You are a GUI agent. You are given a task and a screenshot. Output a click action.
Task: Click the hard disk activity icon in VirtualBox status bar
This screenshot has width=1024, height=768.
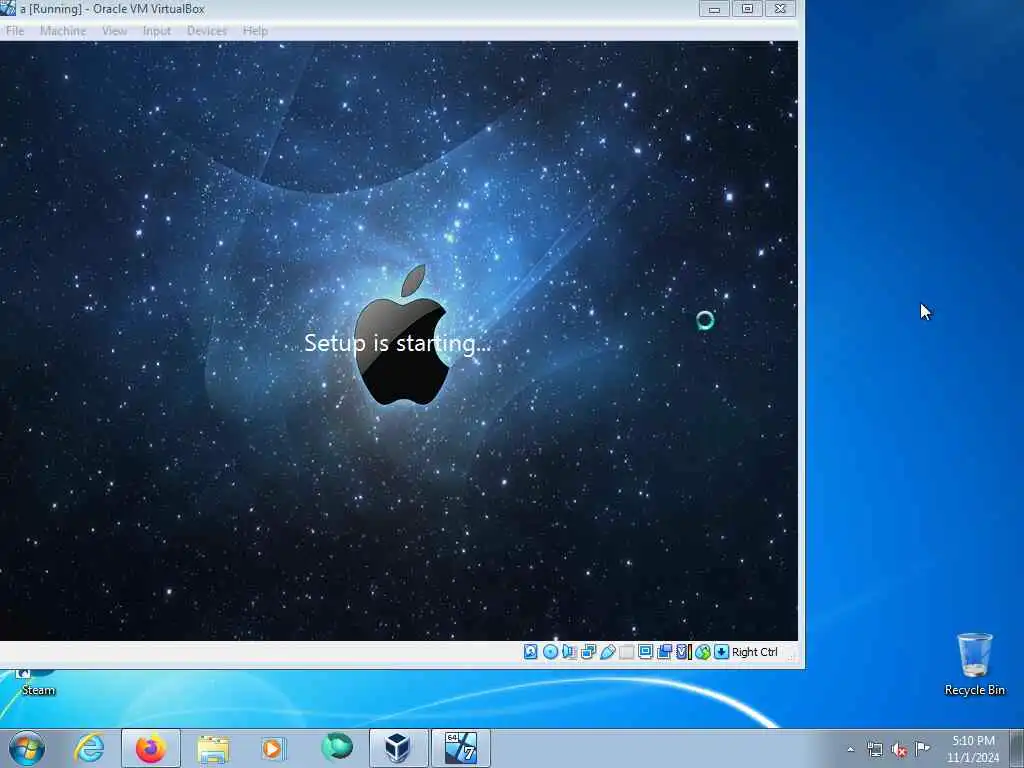(530, 652)
